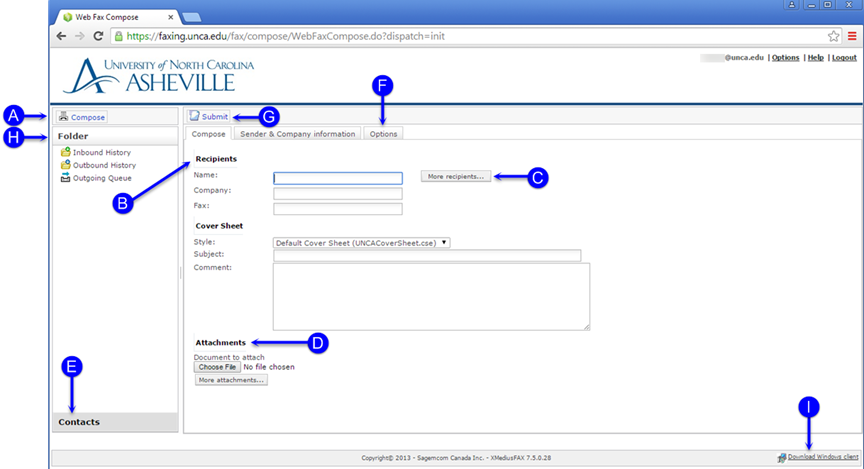Open the Chrome menu hamburger icon
The height and width of the screenshot is (469, 864).
tap(851, 36)
